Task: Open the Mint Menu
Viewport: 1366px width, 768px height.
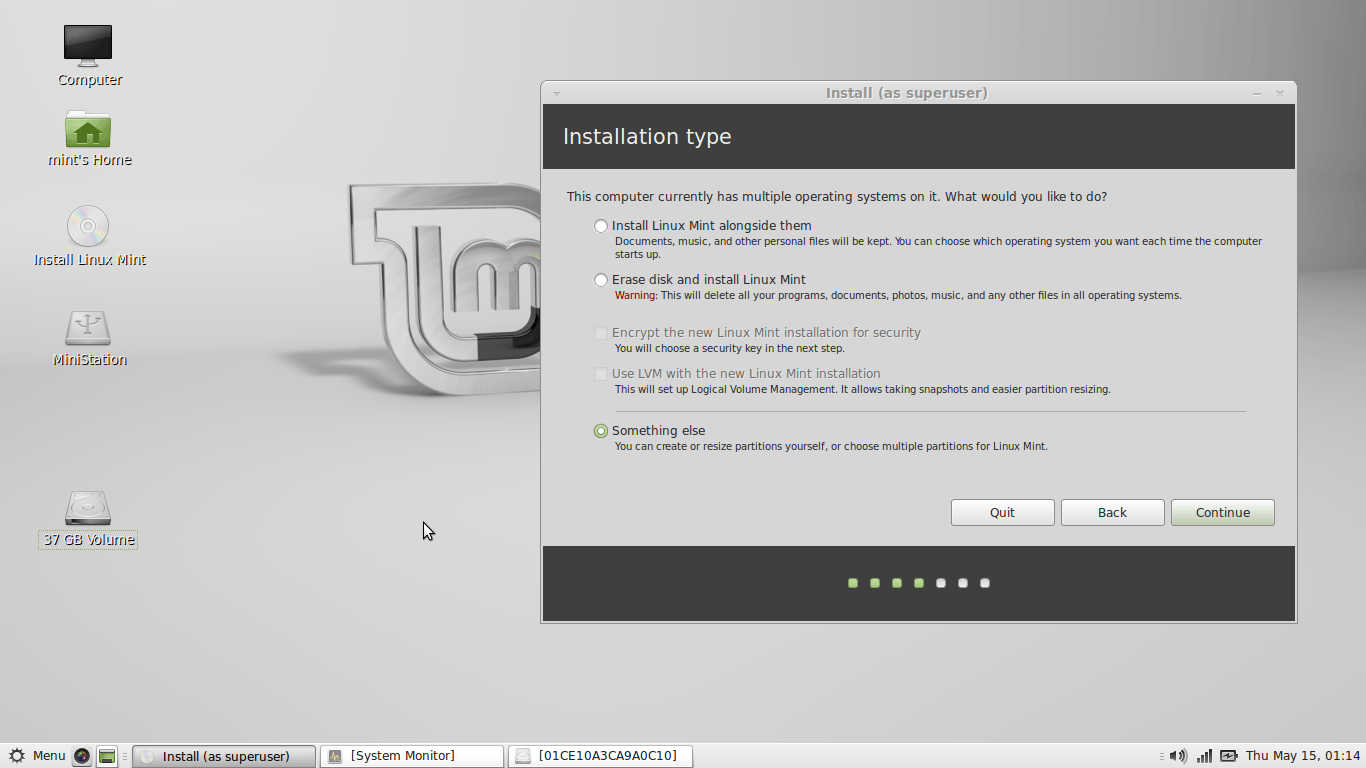Action: [x=37, y=756]
